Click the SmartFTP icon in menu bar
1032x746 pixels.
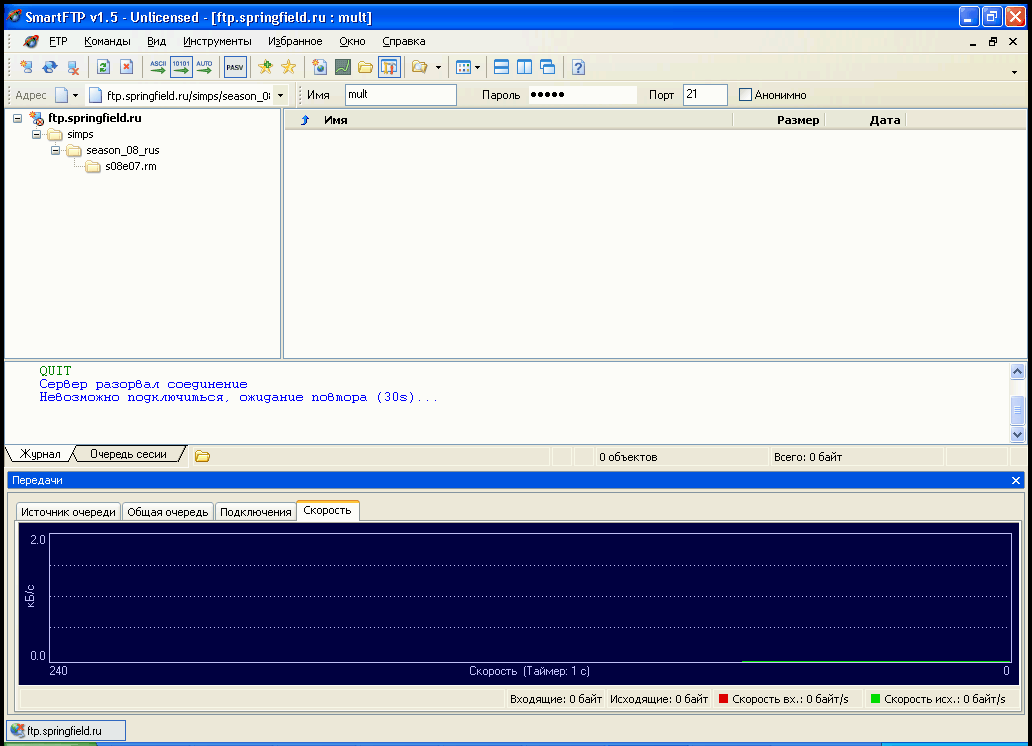tap(30, 41)
